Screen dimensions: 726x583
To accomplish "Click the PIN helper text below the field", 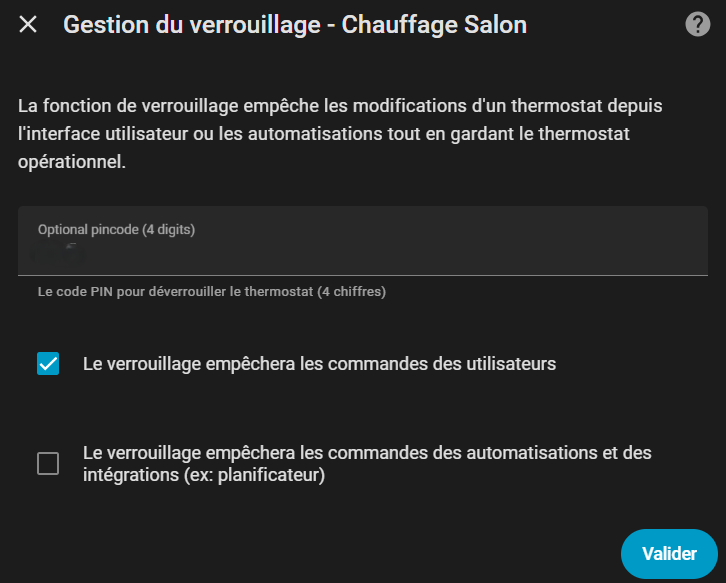I will click(211, 293).
